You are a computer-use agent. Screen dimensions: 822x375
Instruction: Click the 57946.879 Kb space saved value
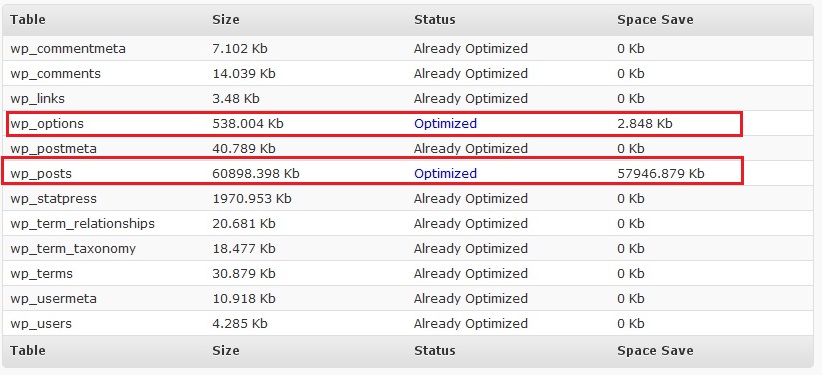[x=661, y=174]
